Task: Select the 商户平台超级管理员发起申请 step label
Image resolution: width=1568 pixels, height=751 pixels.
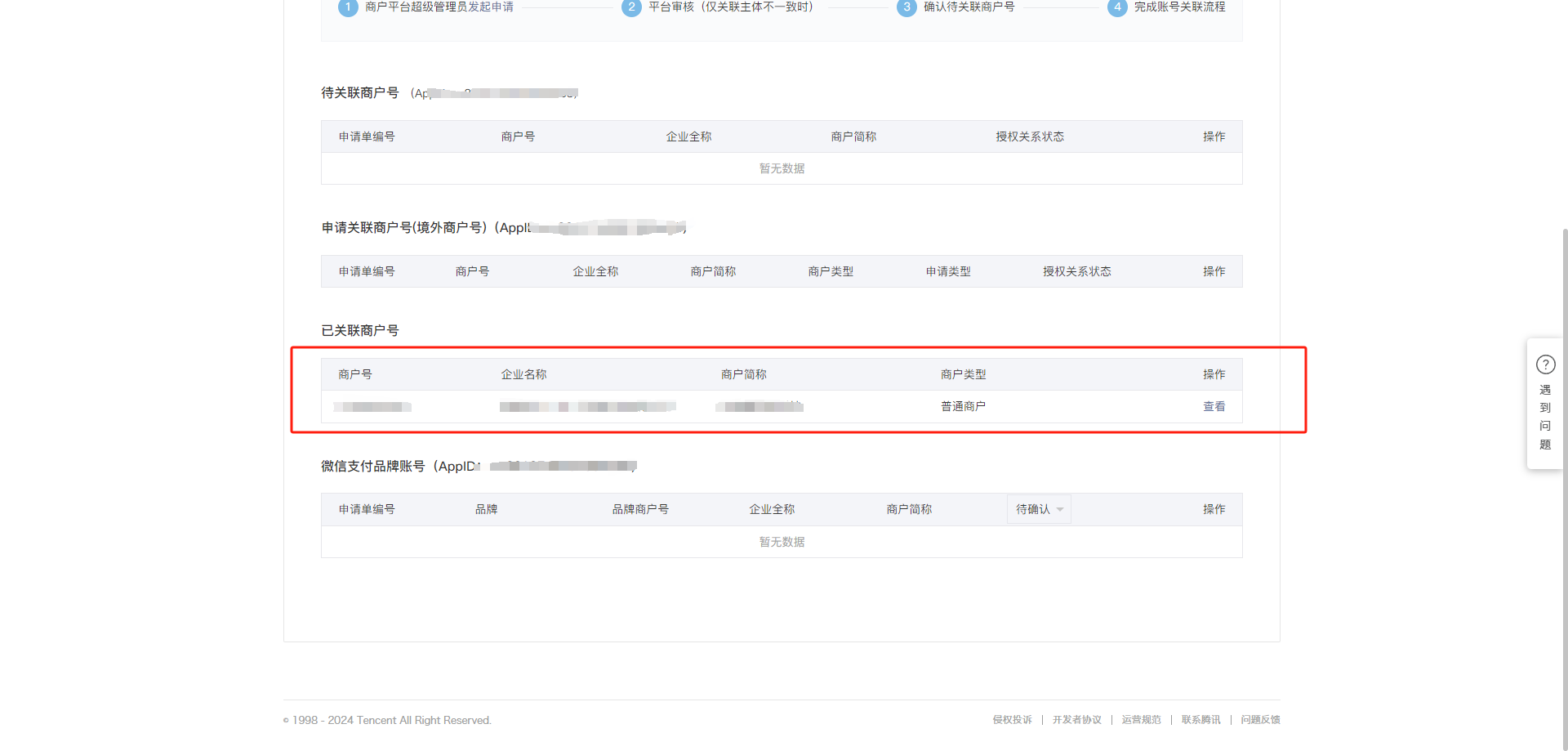Action: tap(439, 7)
